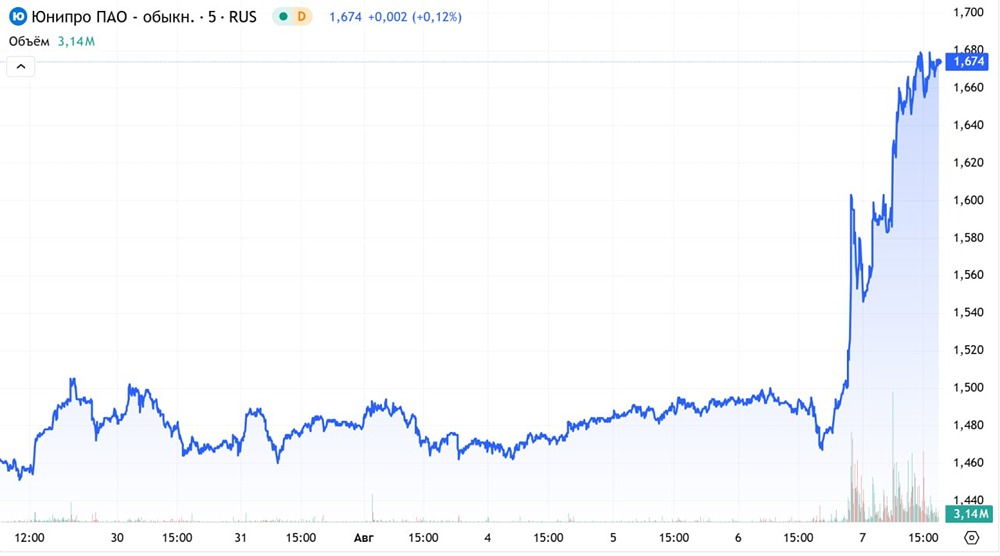The height and width of the screenshot is (556, 1000).
Task: Click price axis value 1,500
Action: coord(968,388)
